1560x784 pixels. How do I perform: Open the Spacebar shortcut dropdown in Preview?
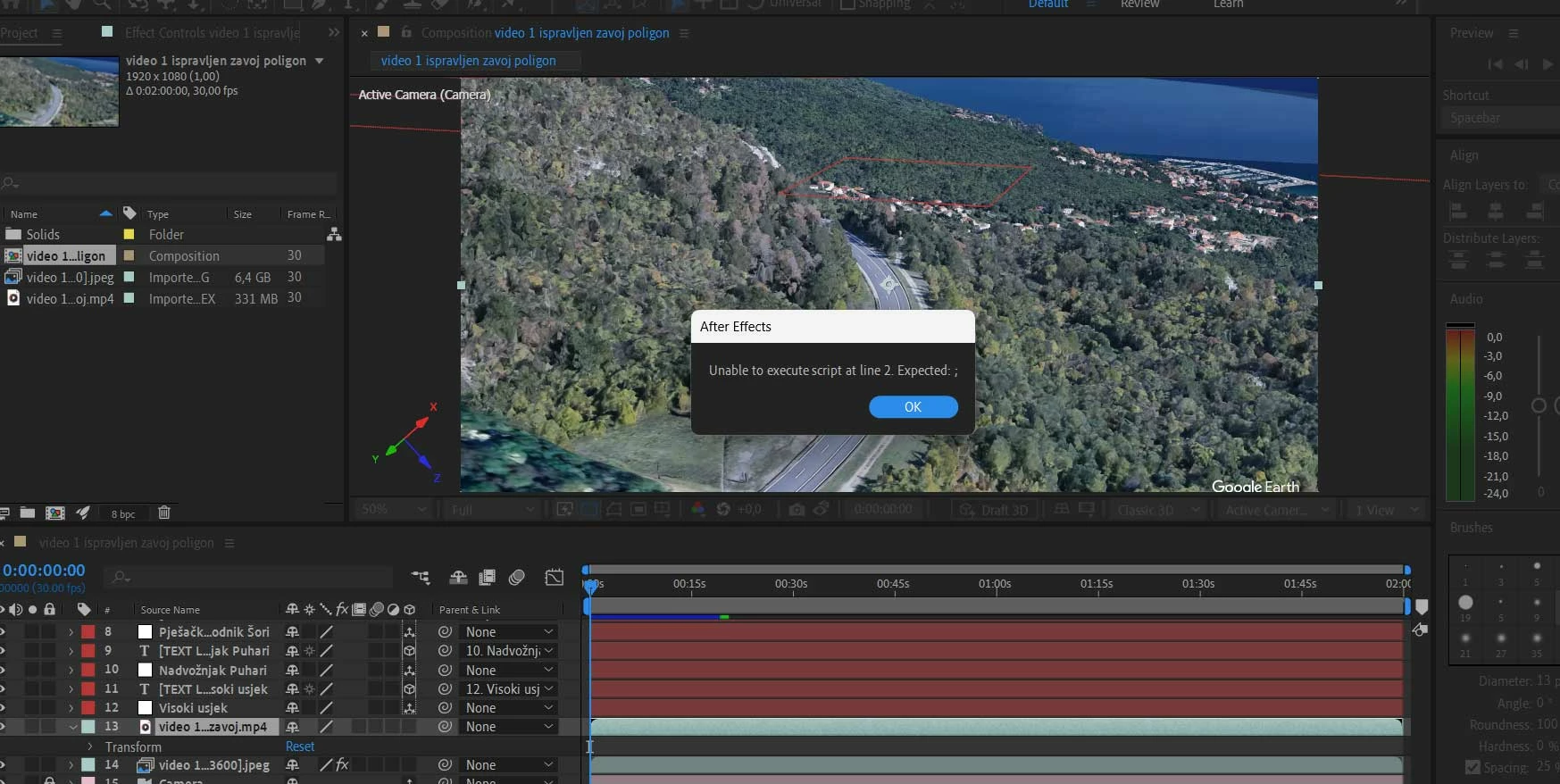1500,118
